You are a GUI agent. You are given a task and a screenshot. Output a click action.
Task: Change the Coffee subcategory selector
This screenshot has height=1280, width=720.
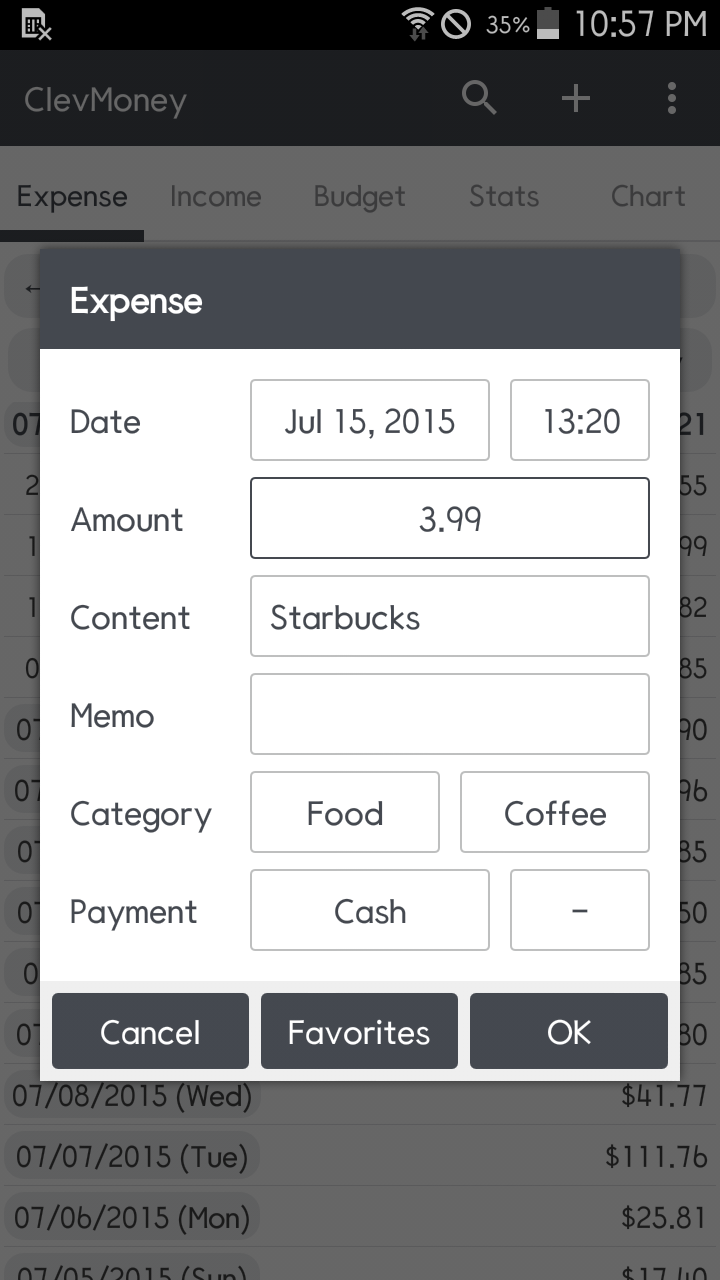555,812
